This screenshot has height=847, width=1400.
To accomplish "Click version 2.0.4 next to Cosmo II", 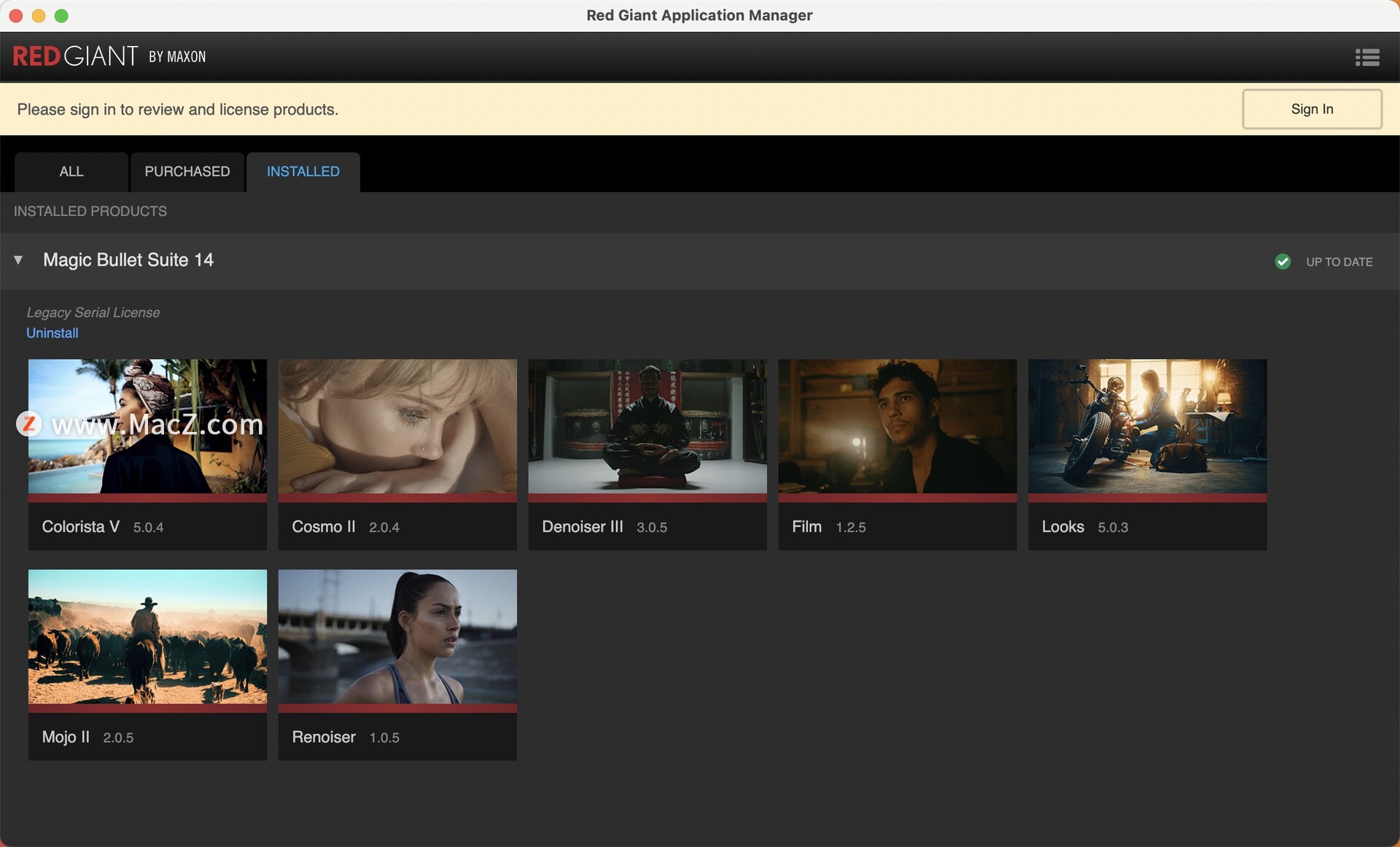I will (384, 527).
